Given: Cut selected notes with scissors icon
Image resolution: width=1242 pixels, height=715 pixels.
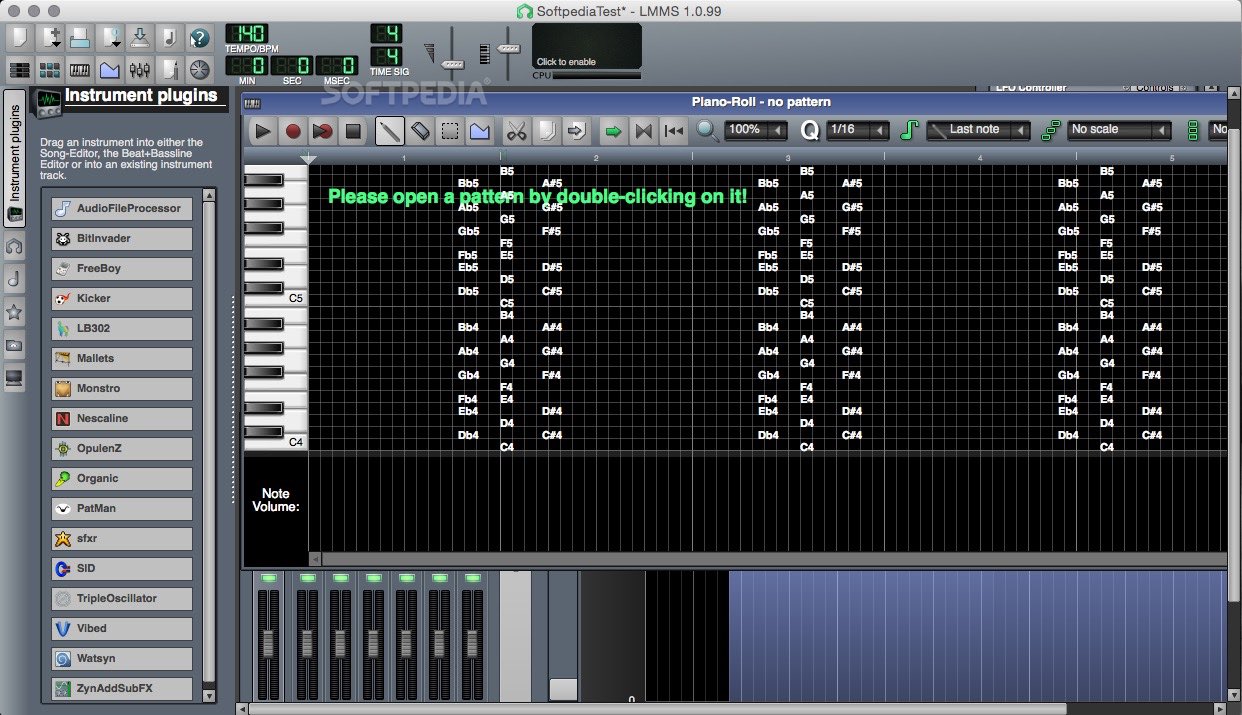Looking at the screenshot, I should [516, 130].
